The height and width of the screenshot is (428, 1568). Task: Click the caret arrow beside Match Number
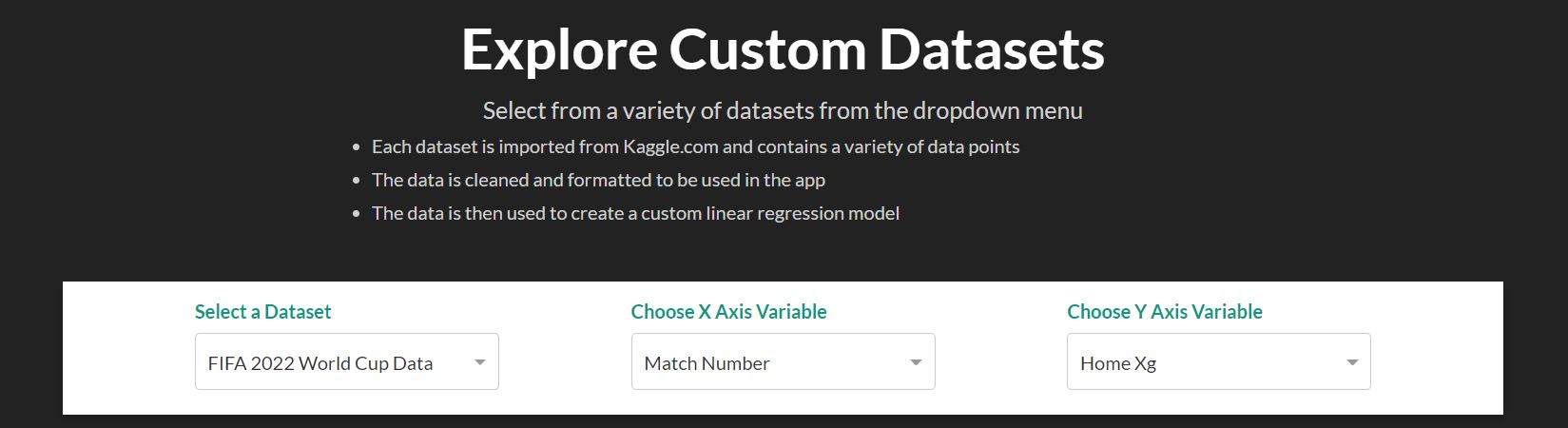pos(916,362)
